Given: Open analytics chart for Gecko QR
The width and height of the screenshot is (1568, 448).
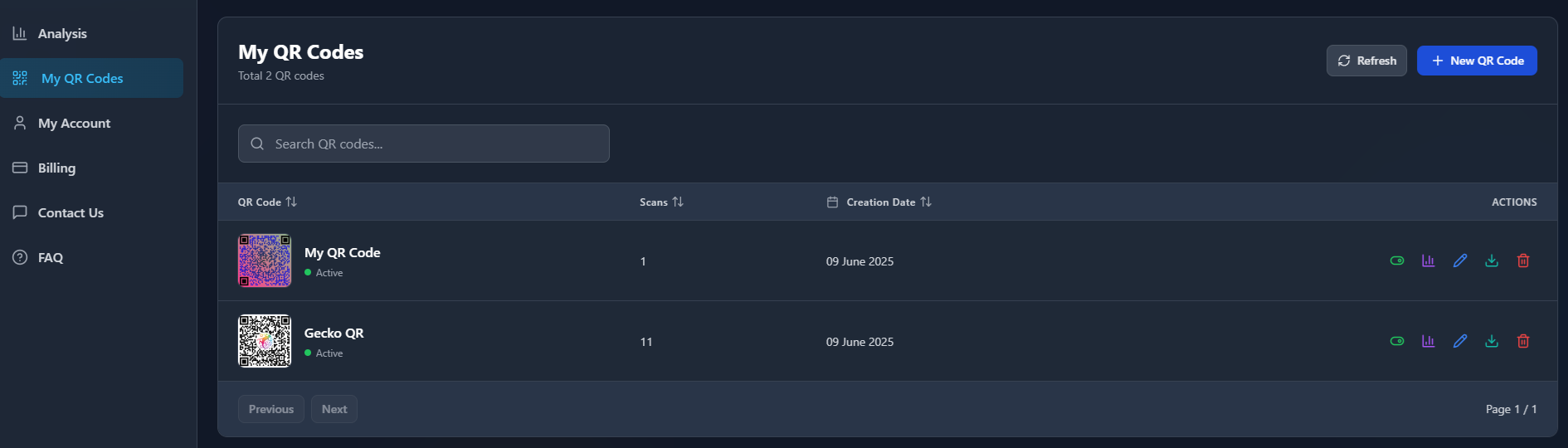Looking at the screenshot, I should click(x=1429, y=341).
